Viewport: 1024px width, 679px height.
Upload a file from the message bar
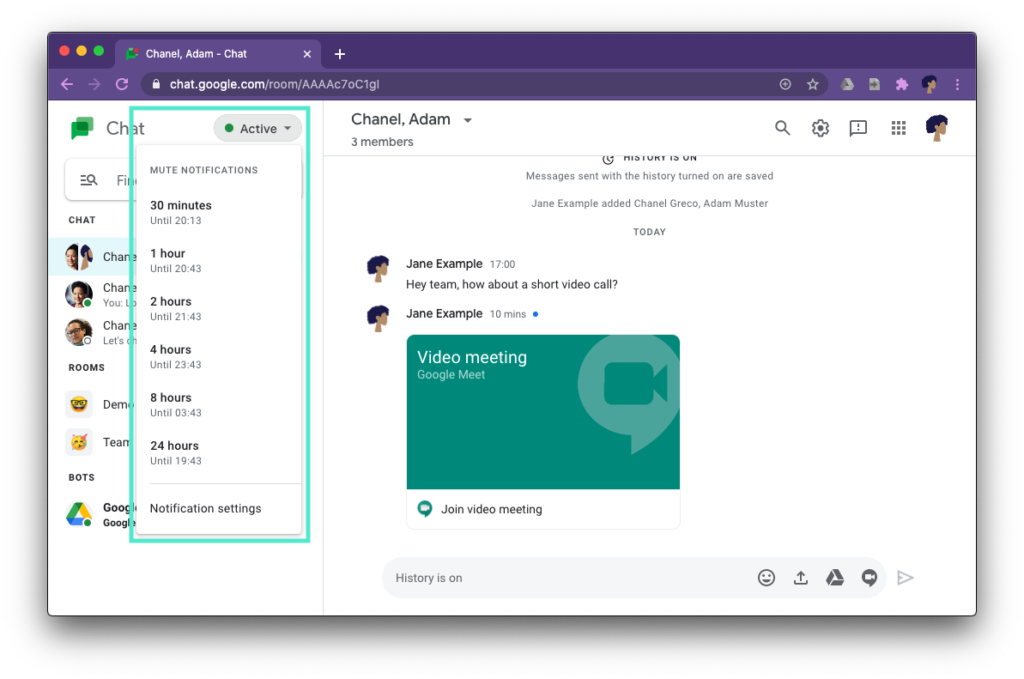[800, 578]
